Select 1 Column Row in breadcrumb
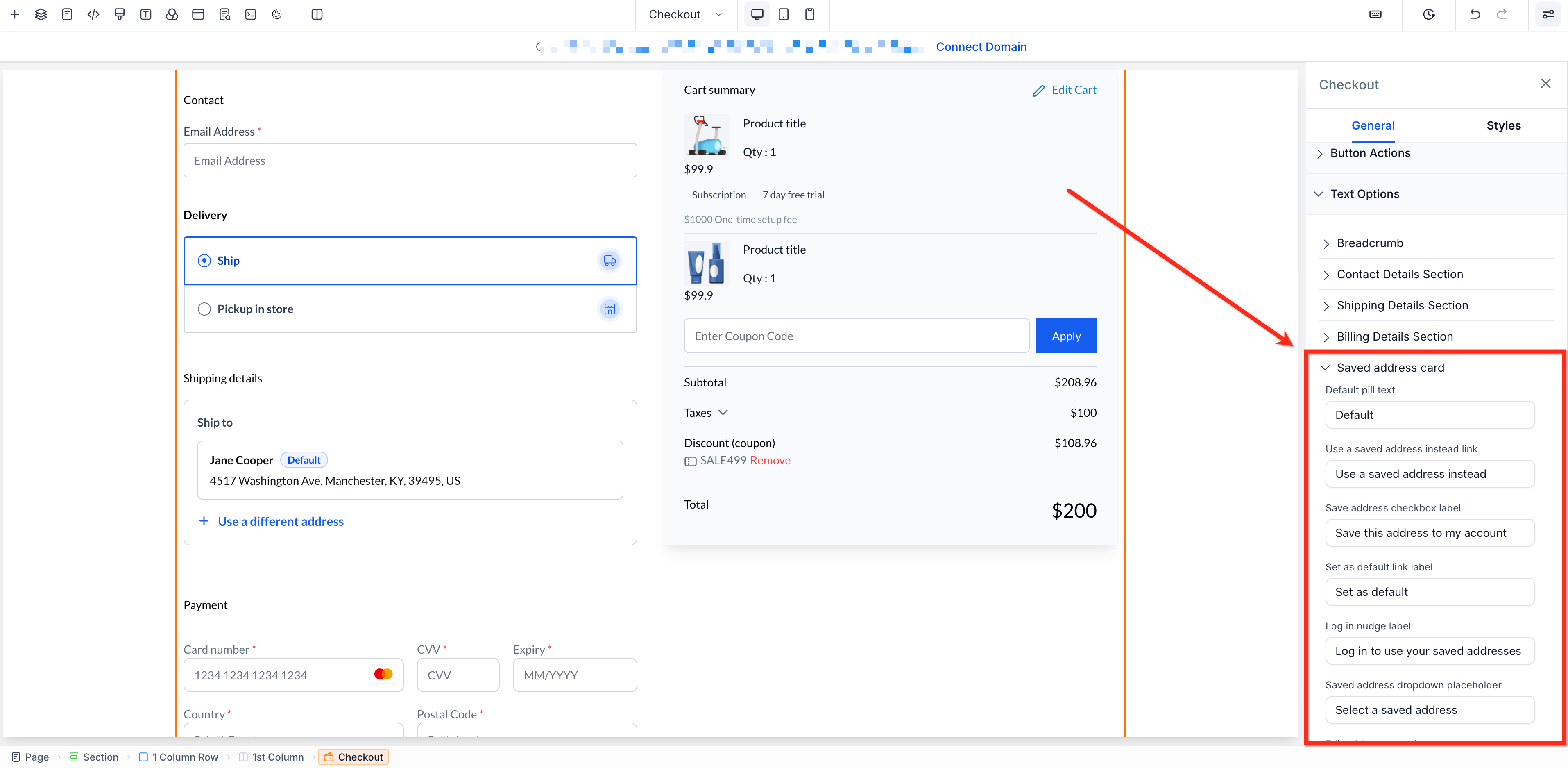Viewport: 1568px width, 768px height. click(178, 757)
